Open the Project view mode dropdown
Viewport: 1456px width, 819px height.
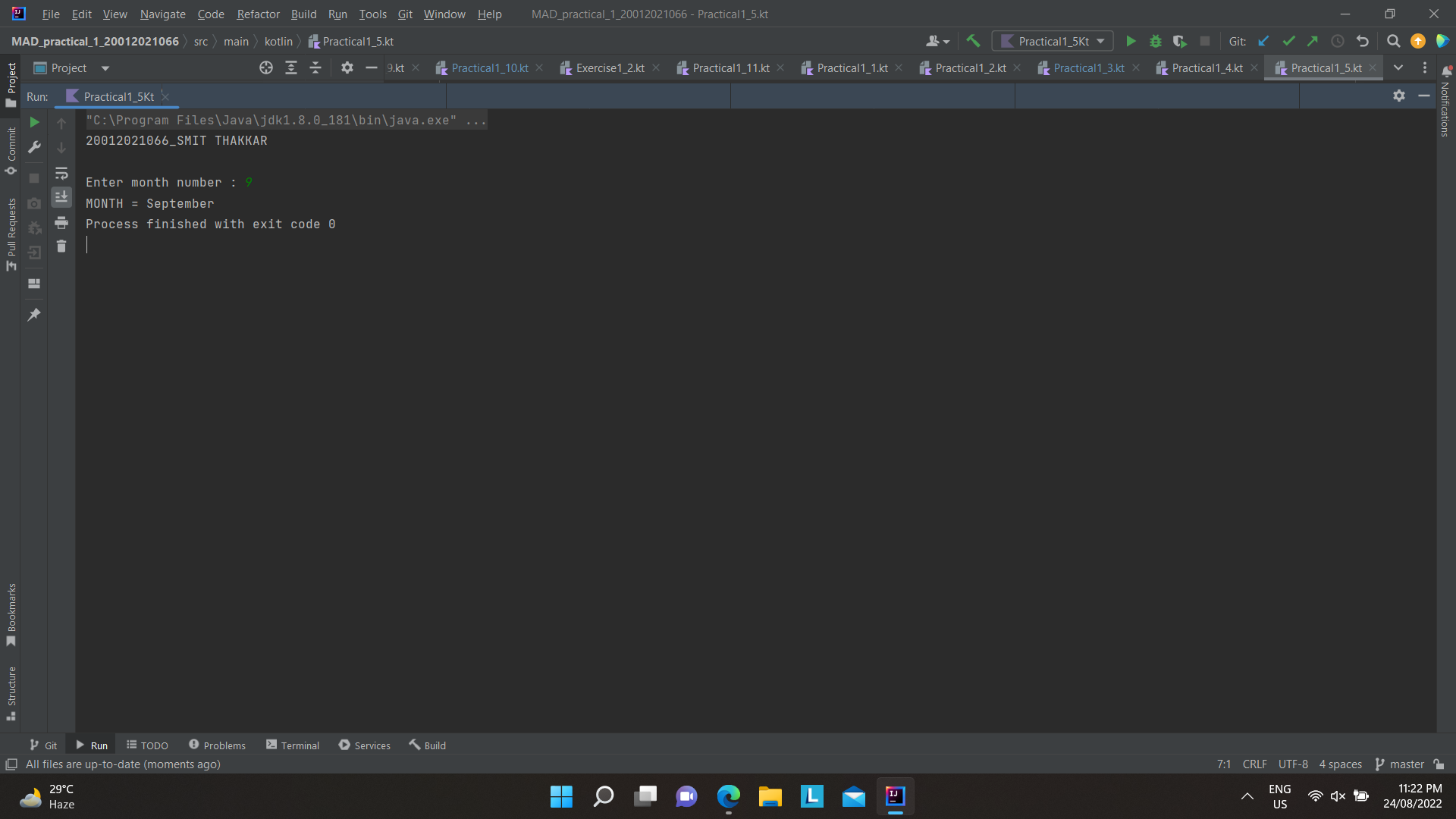pyautogui.click(x=105, y=67)
